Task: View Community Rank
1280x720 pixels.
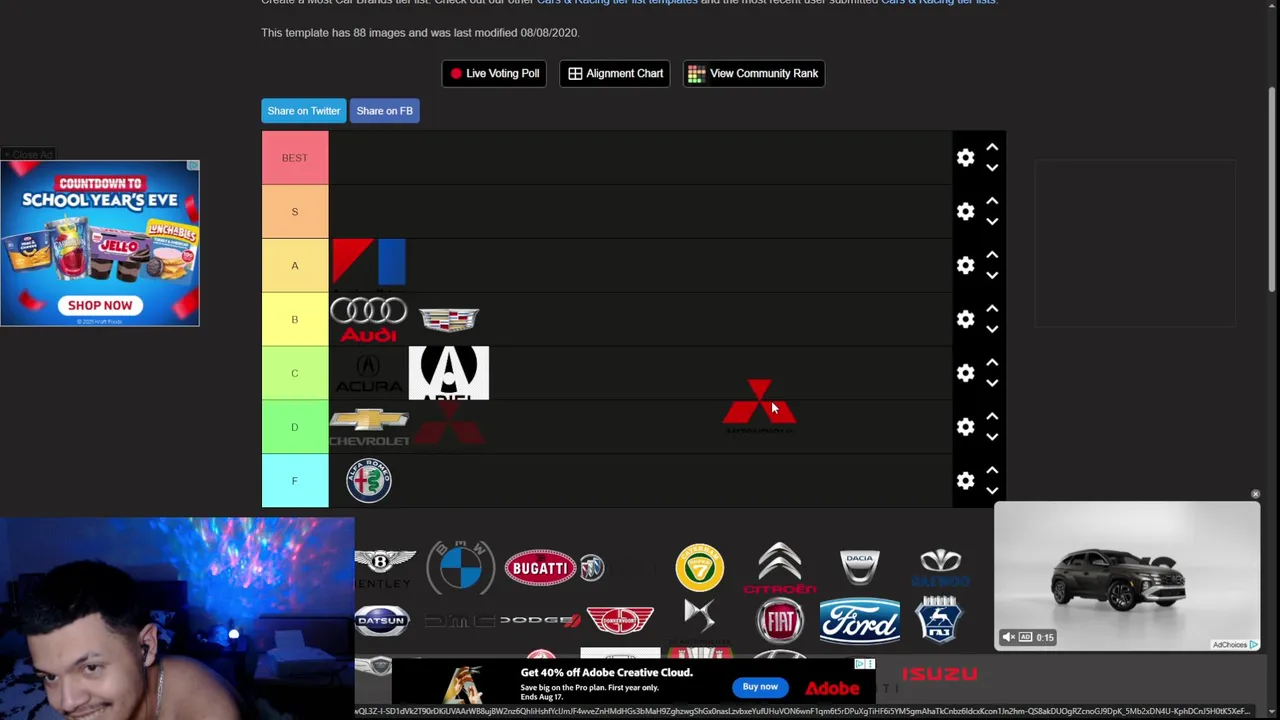Action: coord(754,73)
